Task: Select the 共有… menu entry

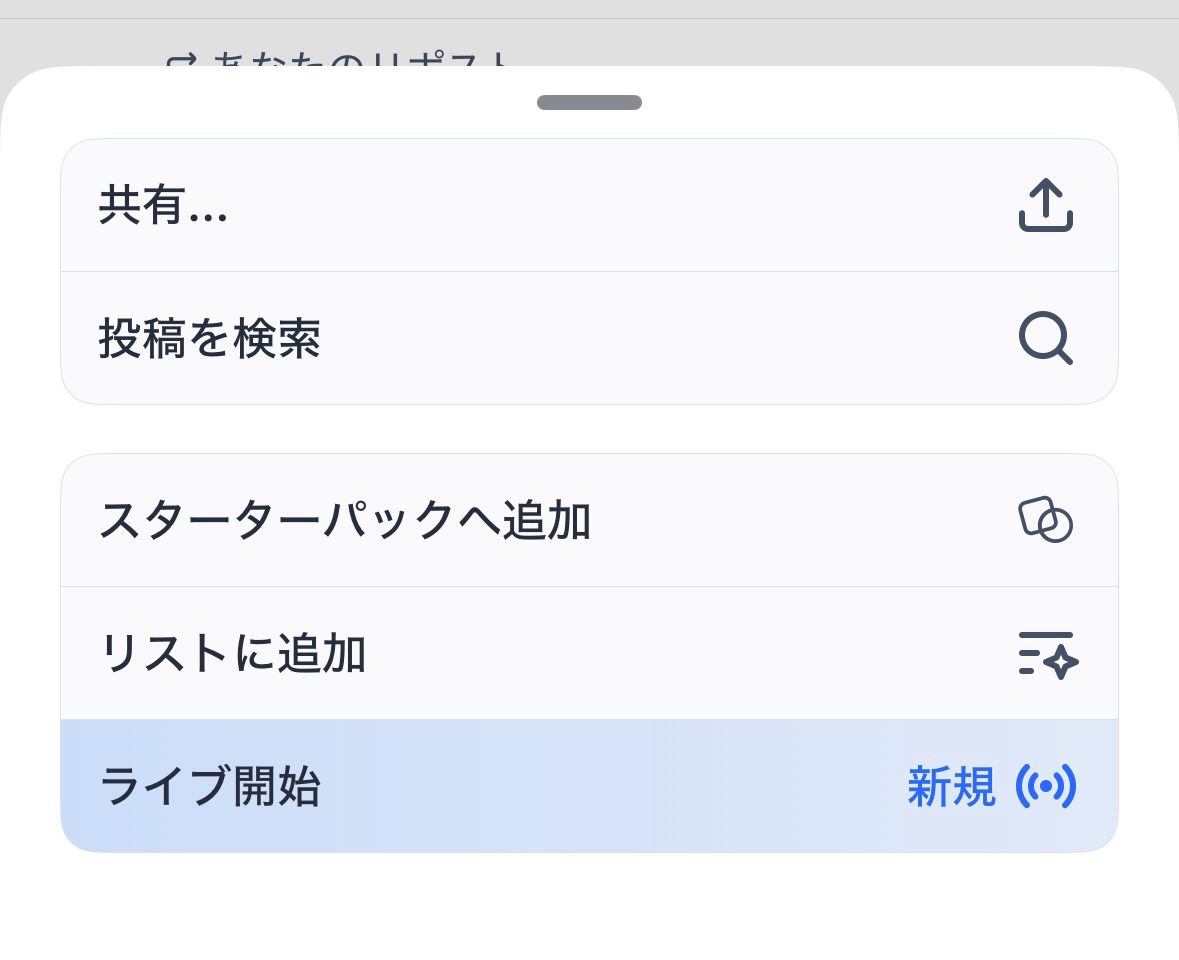Action: tap(163, 206)
